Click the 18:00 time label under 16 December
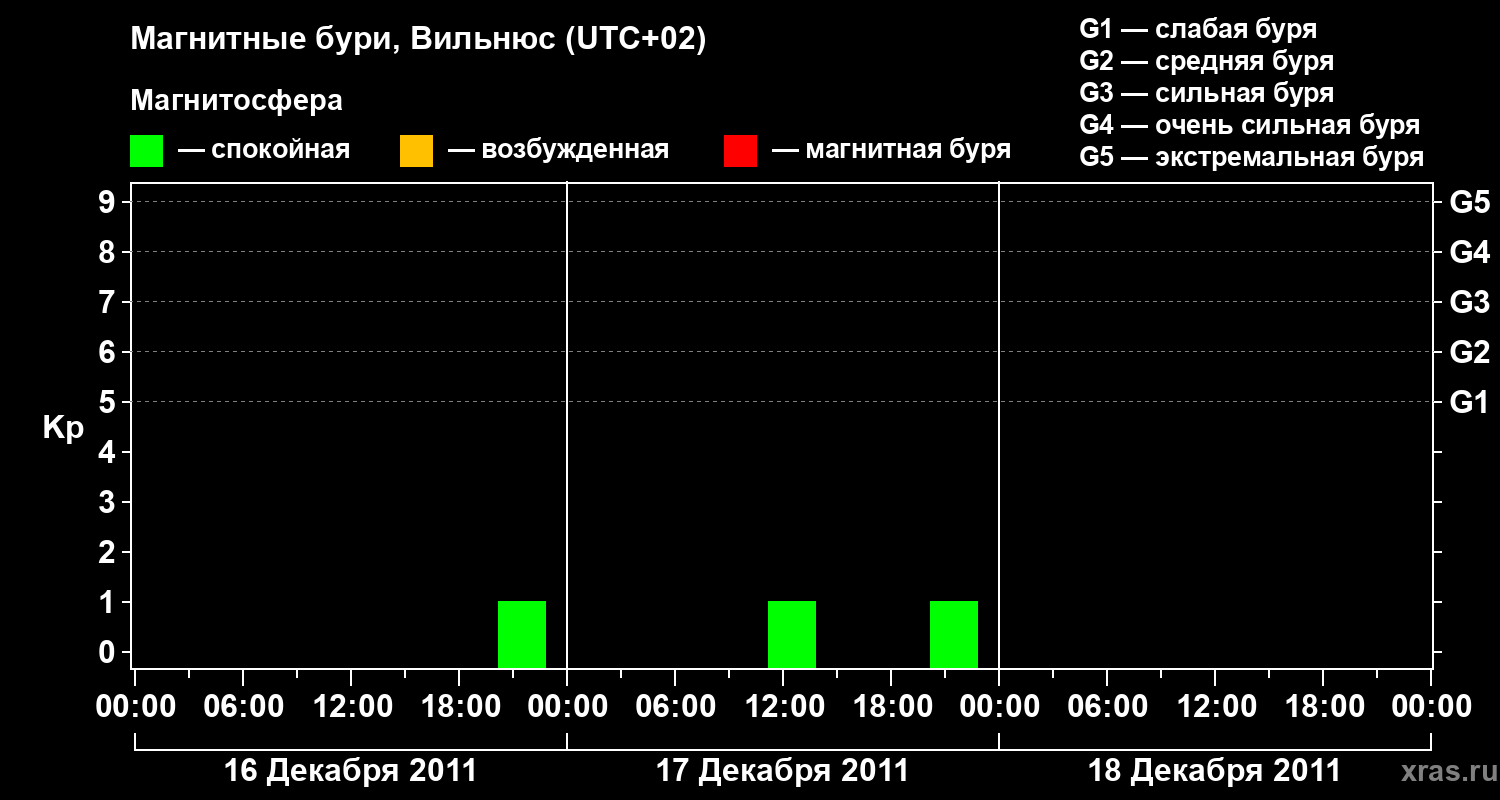 tap(459, 706)
